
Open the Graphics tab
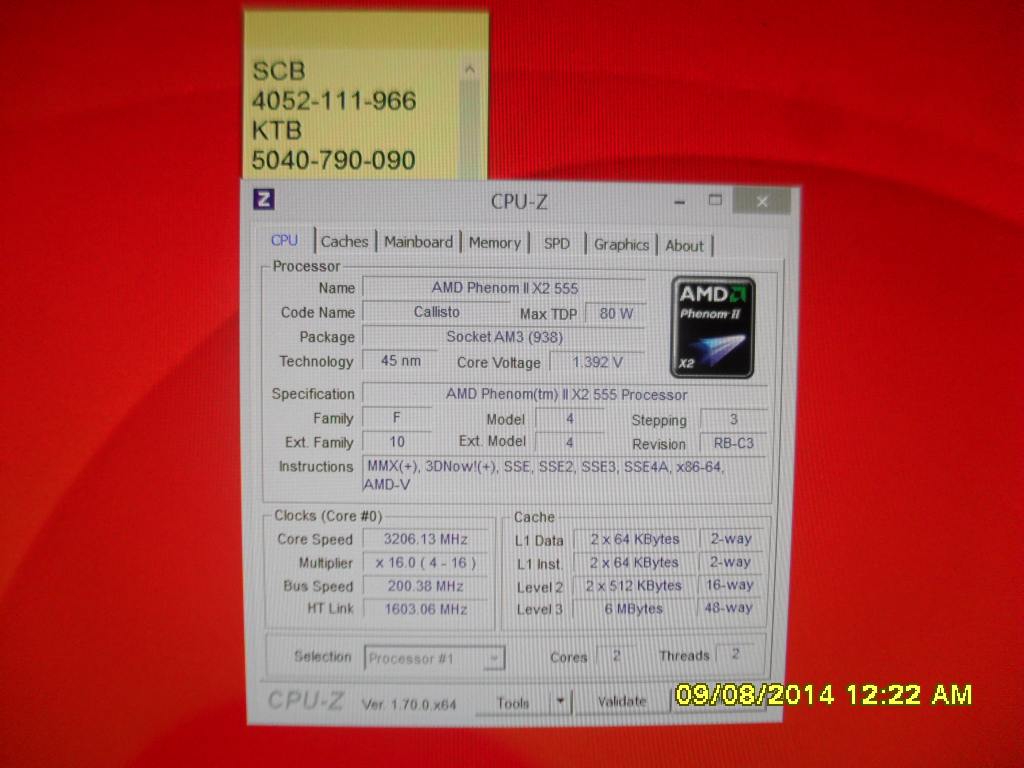click(x=621, y=244)
